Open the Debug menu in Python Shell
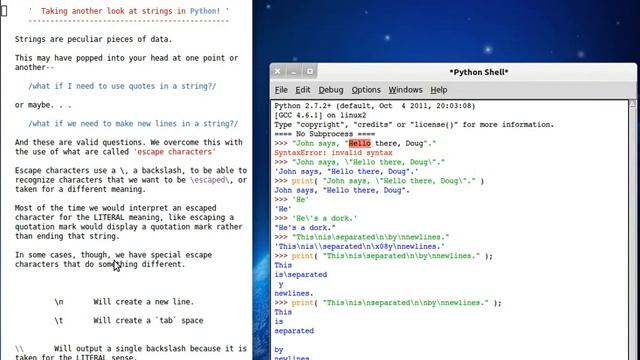Screen dimensions: 640x360 [x=331, y=90]
